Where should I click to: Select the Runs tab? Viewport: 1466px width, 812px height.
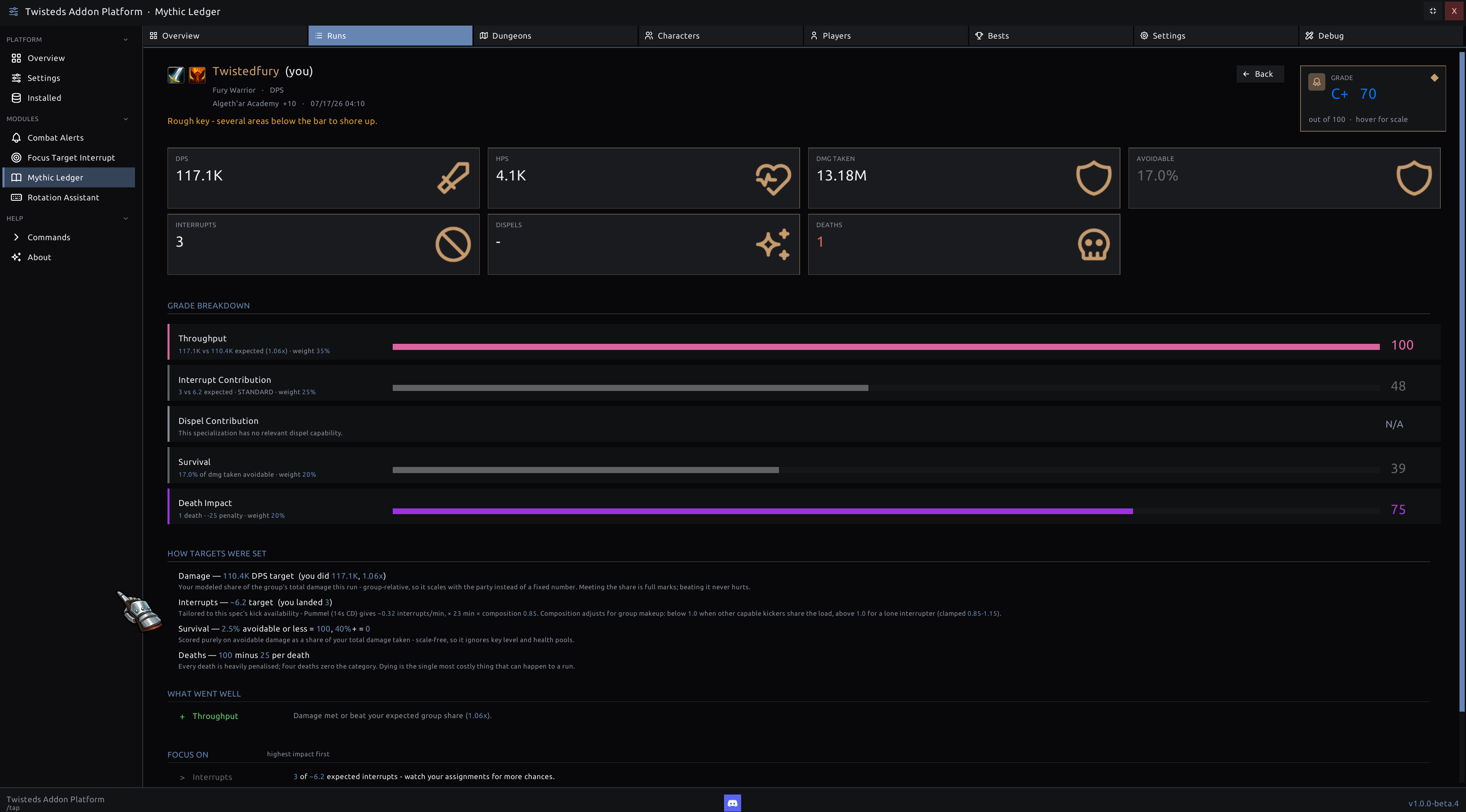tap(390, 35)
